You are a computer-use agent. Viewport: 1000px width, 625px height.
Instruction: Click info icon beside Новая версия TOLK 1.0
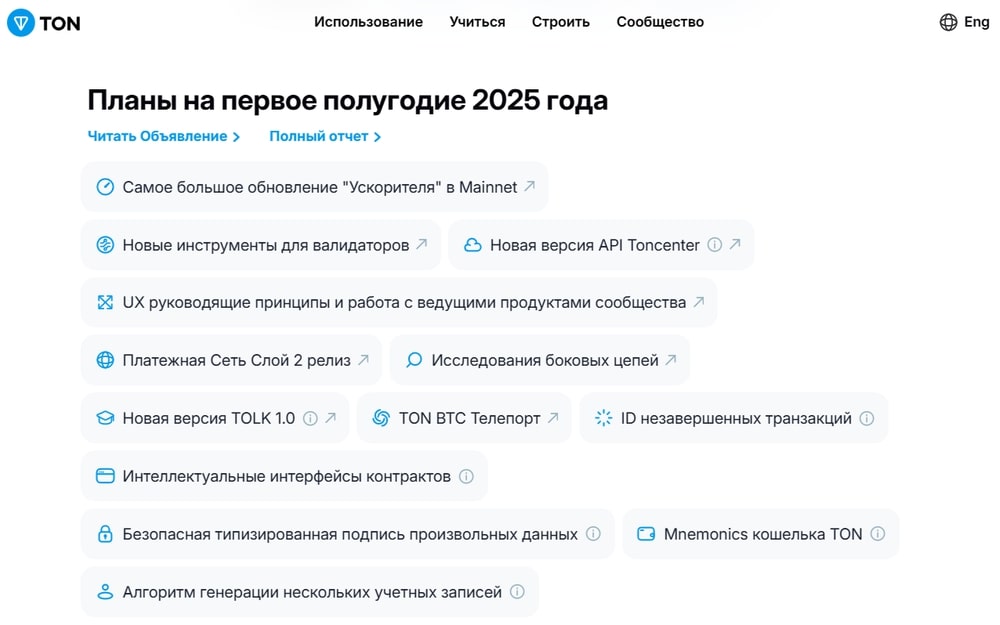310,418
